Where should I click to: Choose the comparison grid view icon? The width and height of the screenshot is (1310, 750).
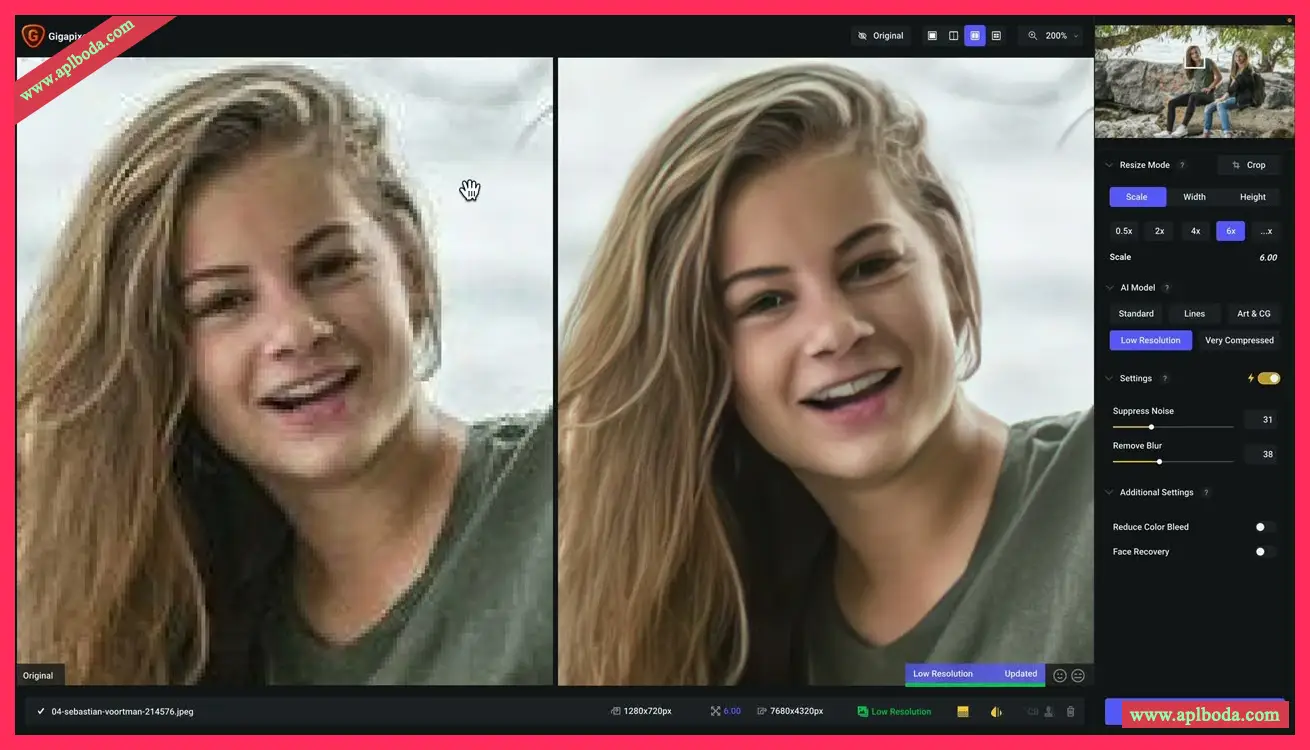click(996, 36)
